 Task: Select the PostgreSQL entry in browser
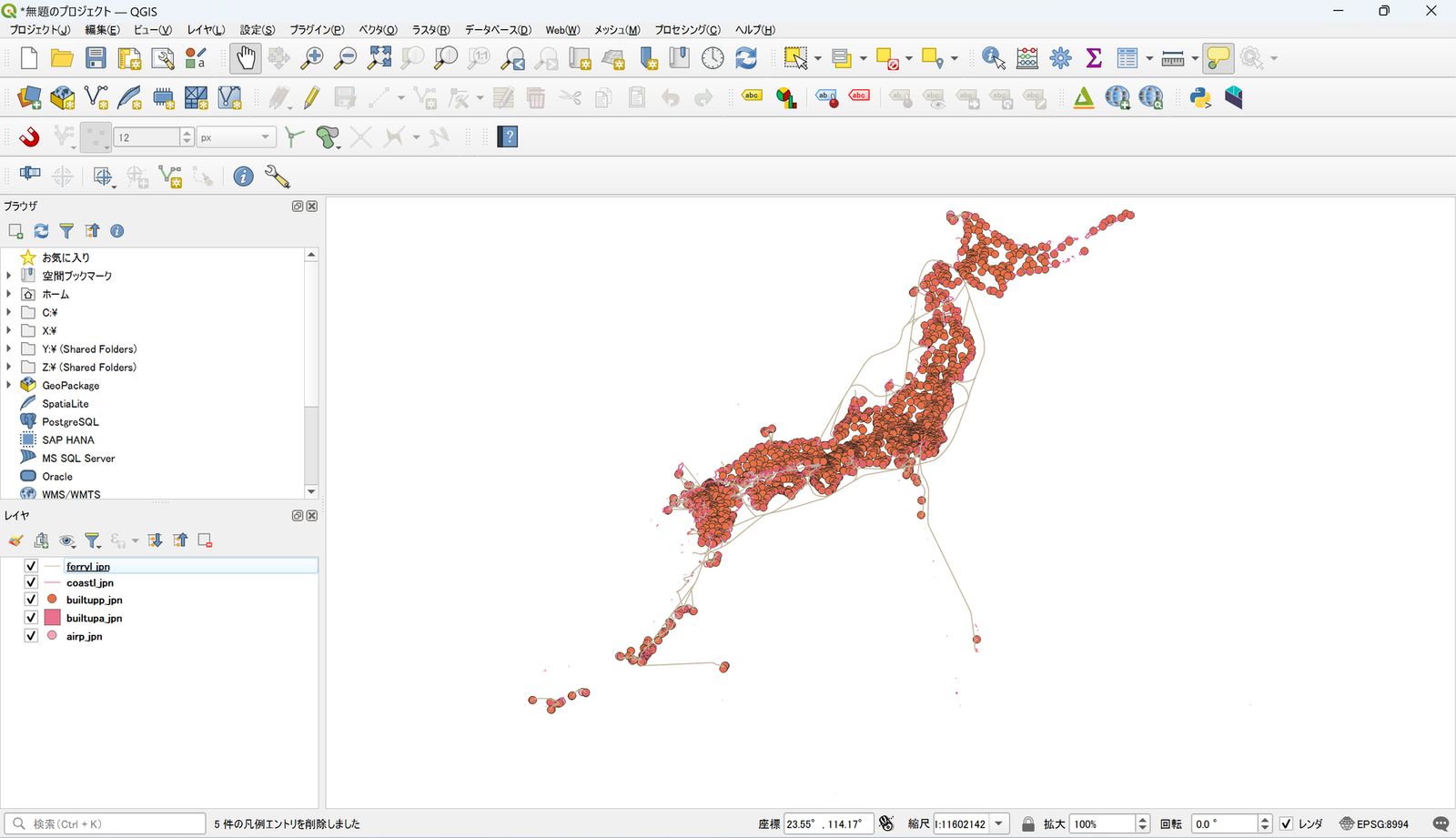pos(70,421)
